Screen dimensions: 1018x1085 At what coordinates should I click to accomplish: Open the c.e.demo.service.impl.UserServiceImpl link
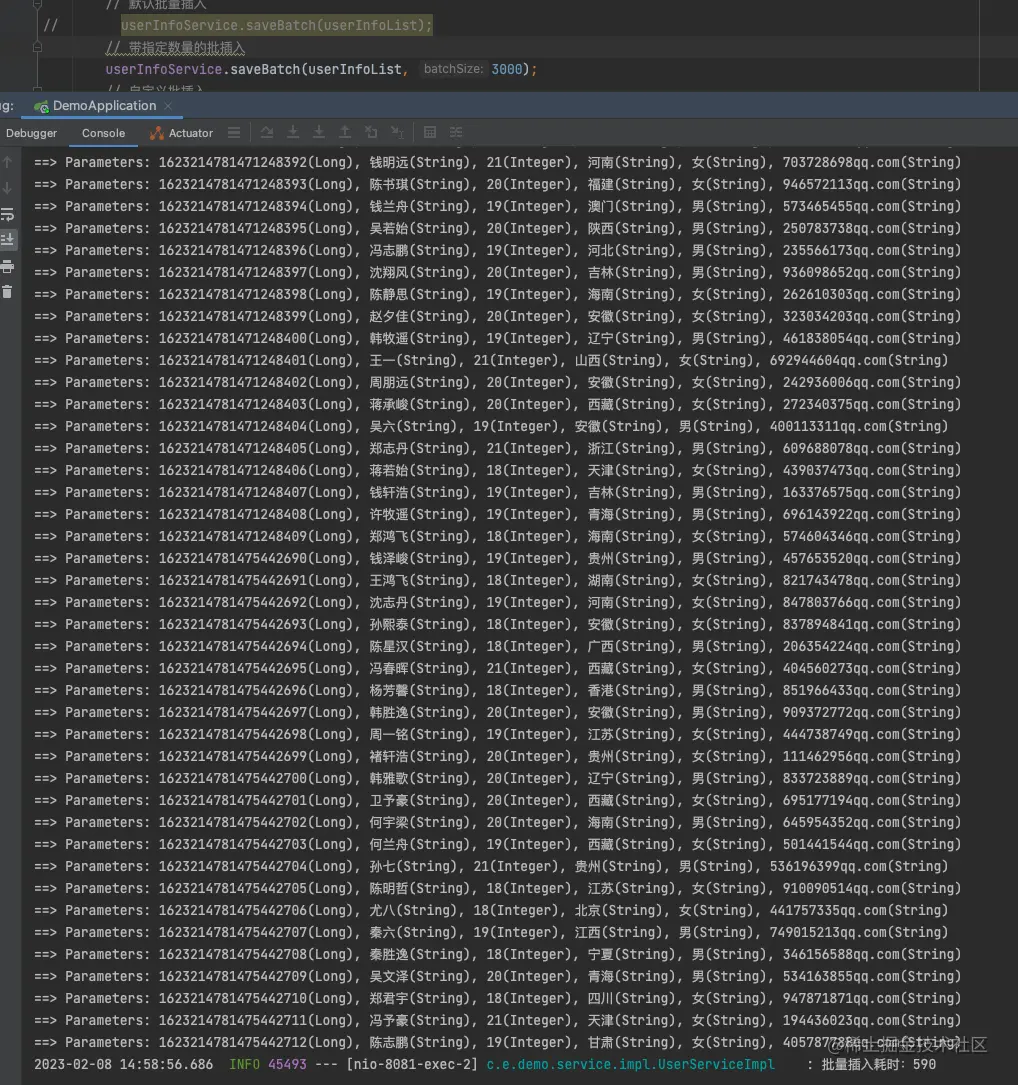click(x=630, y=1064)
